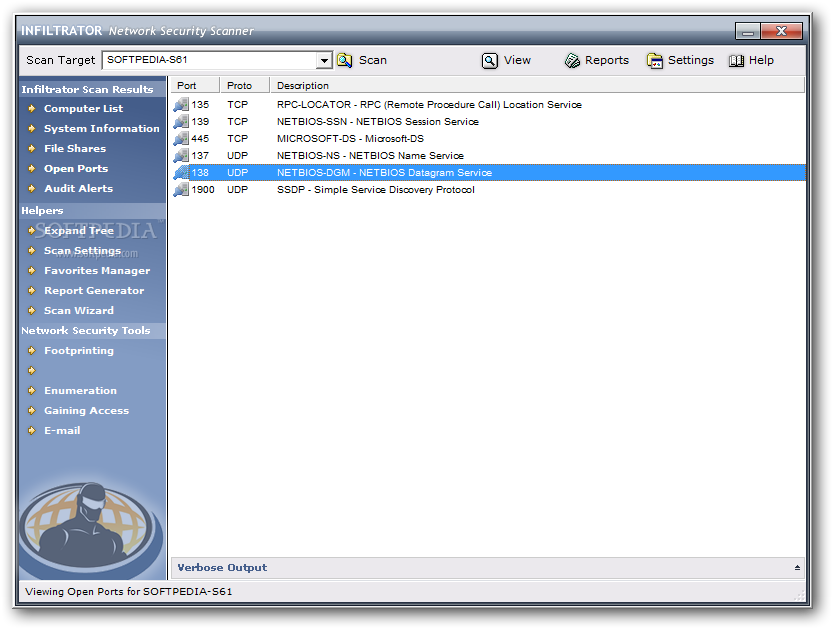This screenshot has width=833, height=629.
Task: Select the SSDP Simple Service Discovery text
Action: click(x=376, y=190)
